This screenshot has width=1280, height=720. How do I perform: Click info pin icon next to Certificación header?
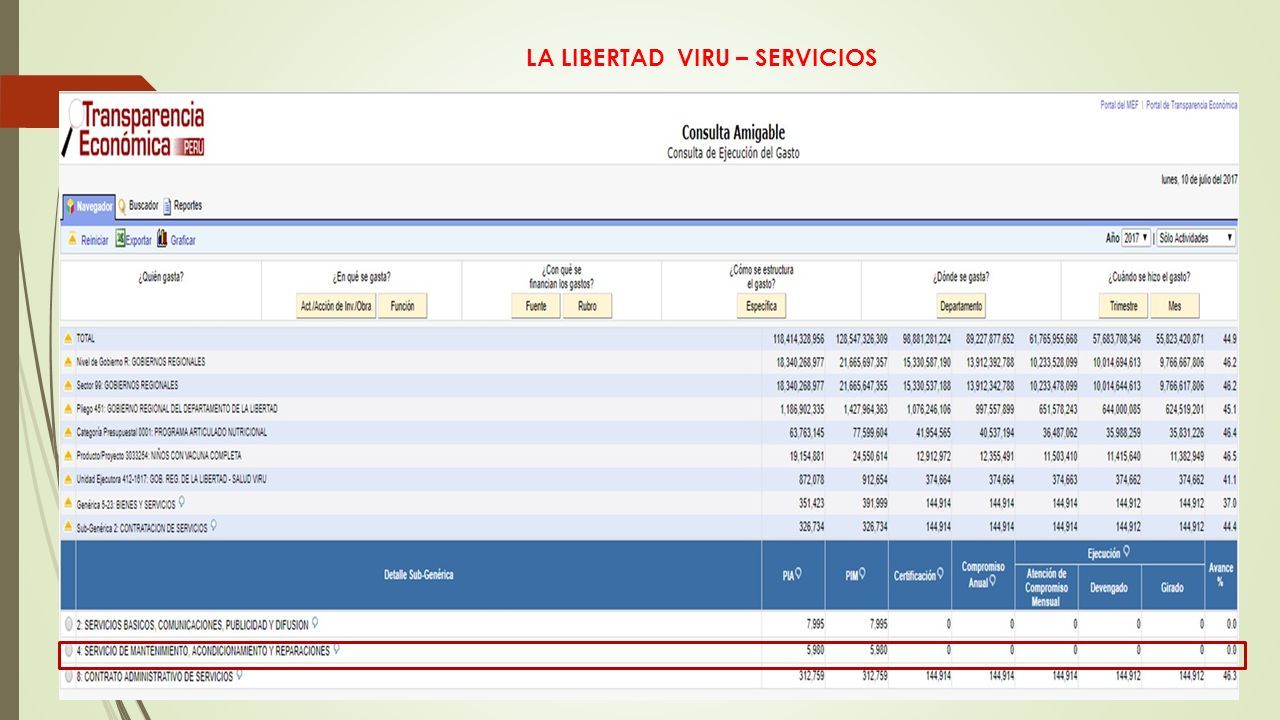(941, 574)
